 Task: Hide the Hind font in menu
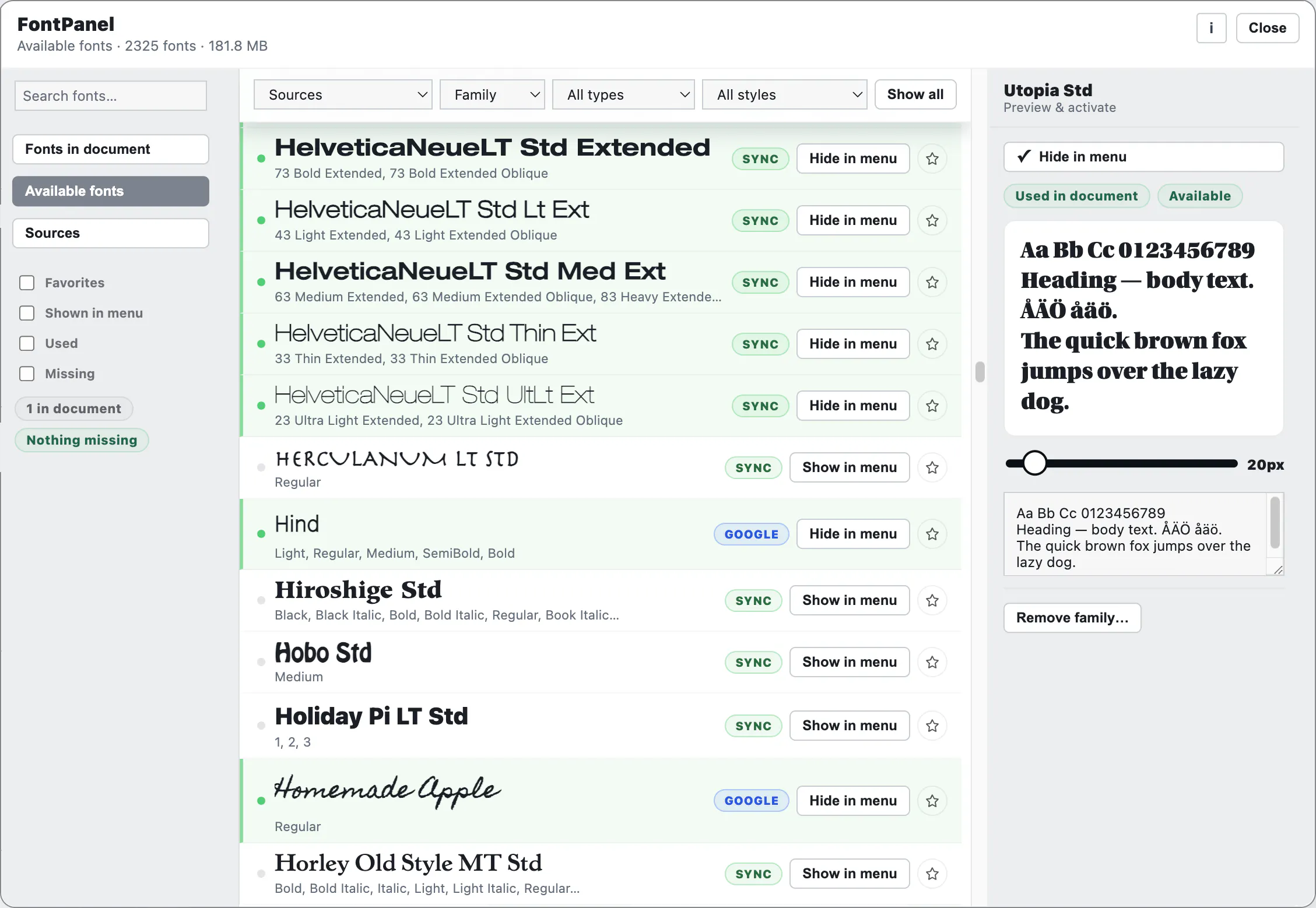(853, 534)
